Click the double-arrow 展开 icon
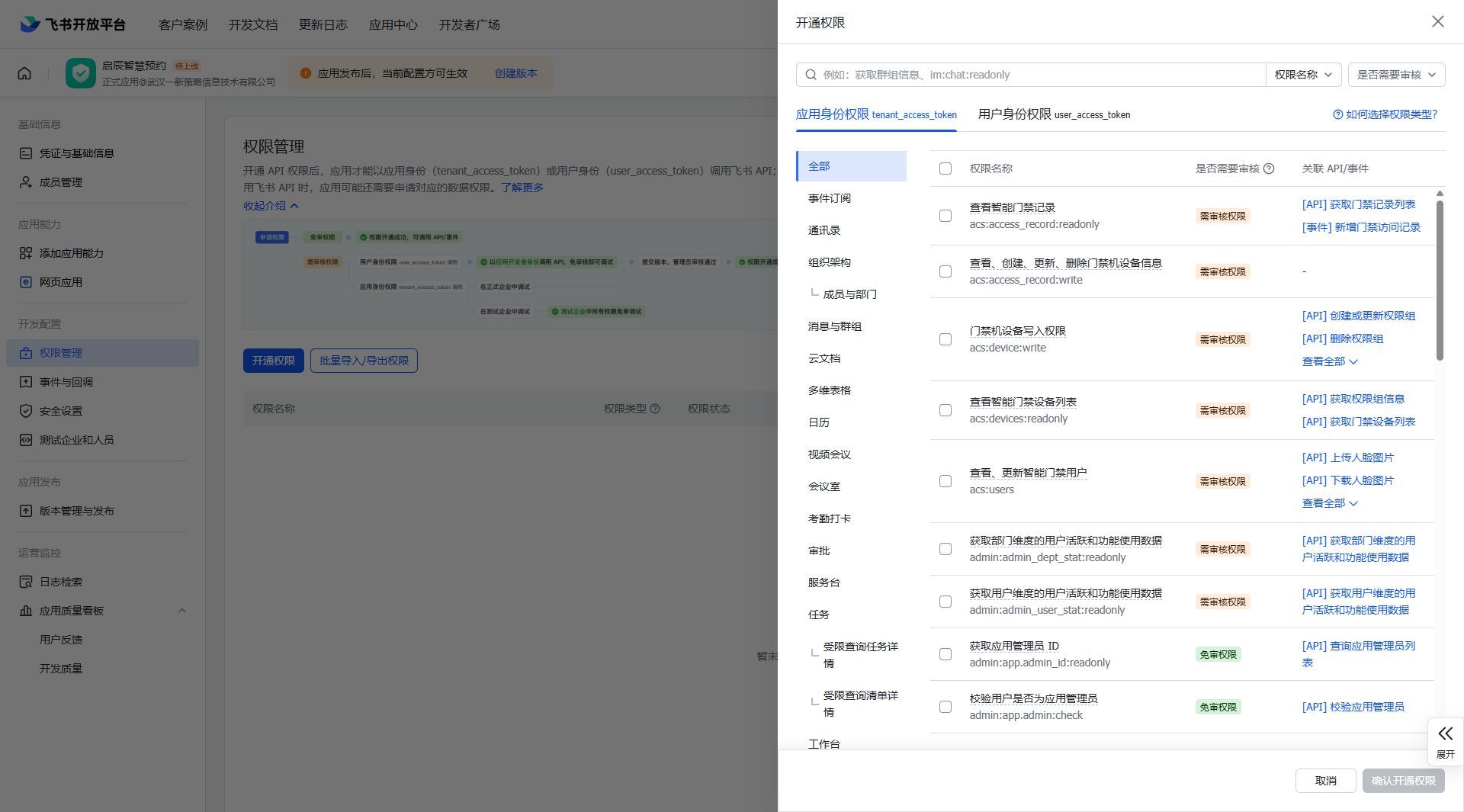Image resolution: width=1464 pixels, height=812 pixels. pyautogui.click(x=1445, y=734)
